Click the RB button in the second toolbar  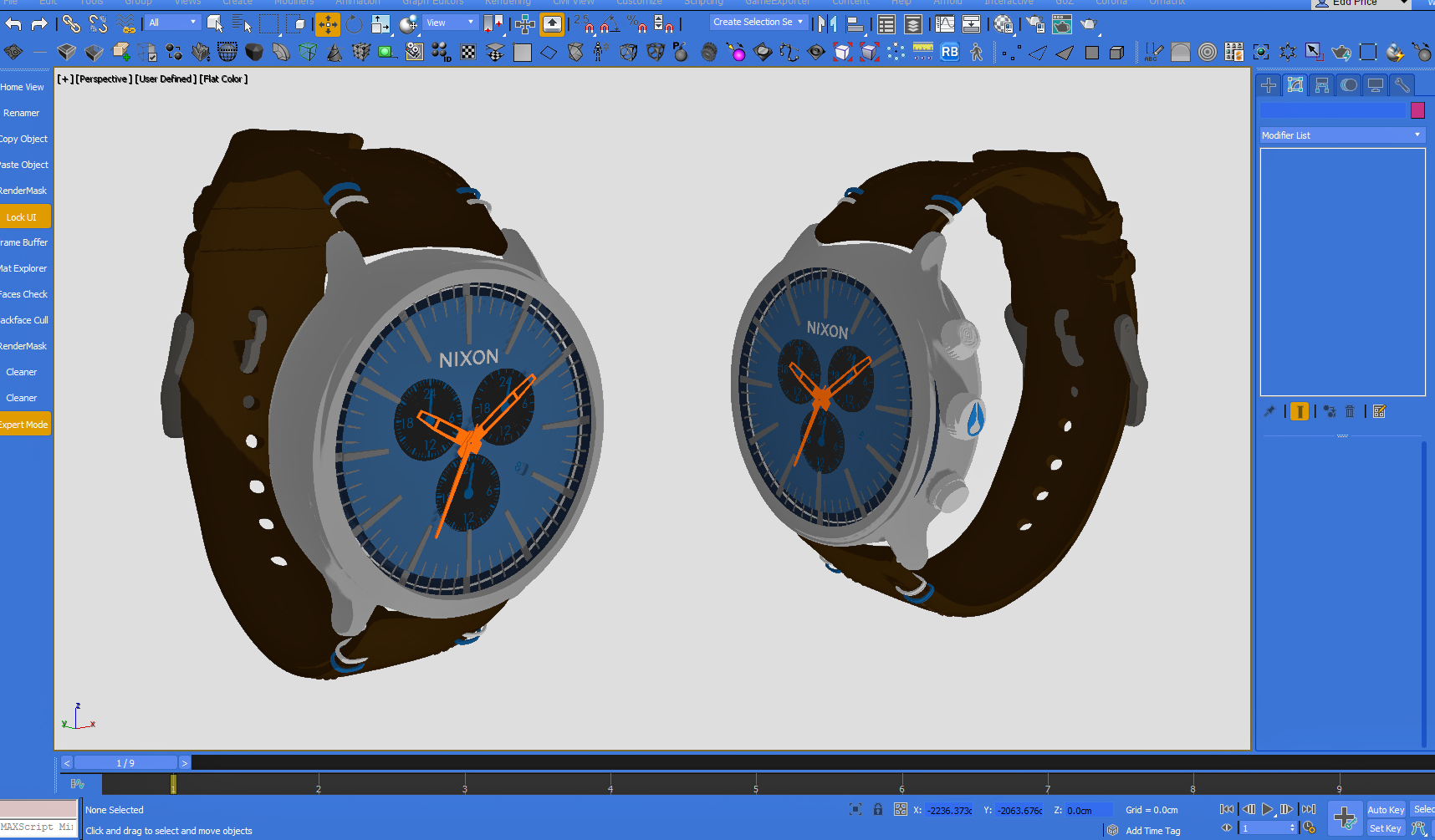(949, 52)
